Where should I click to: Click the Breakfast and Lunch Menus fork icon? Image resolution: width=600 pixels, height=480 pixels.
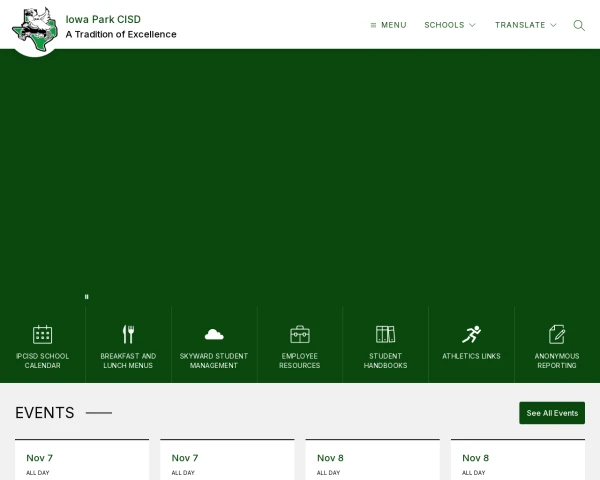point(128,335)
